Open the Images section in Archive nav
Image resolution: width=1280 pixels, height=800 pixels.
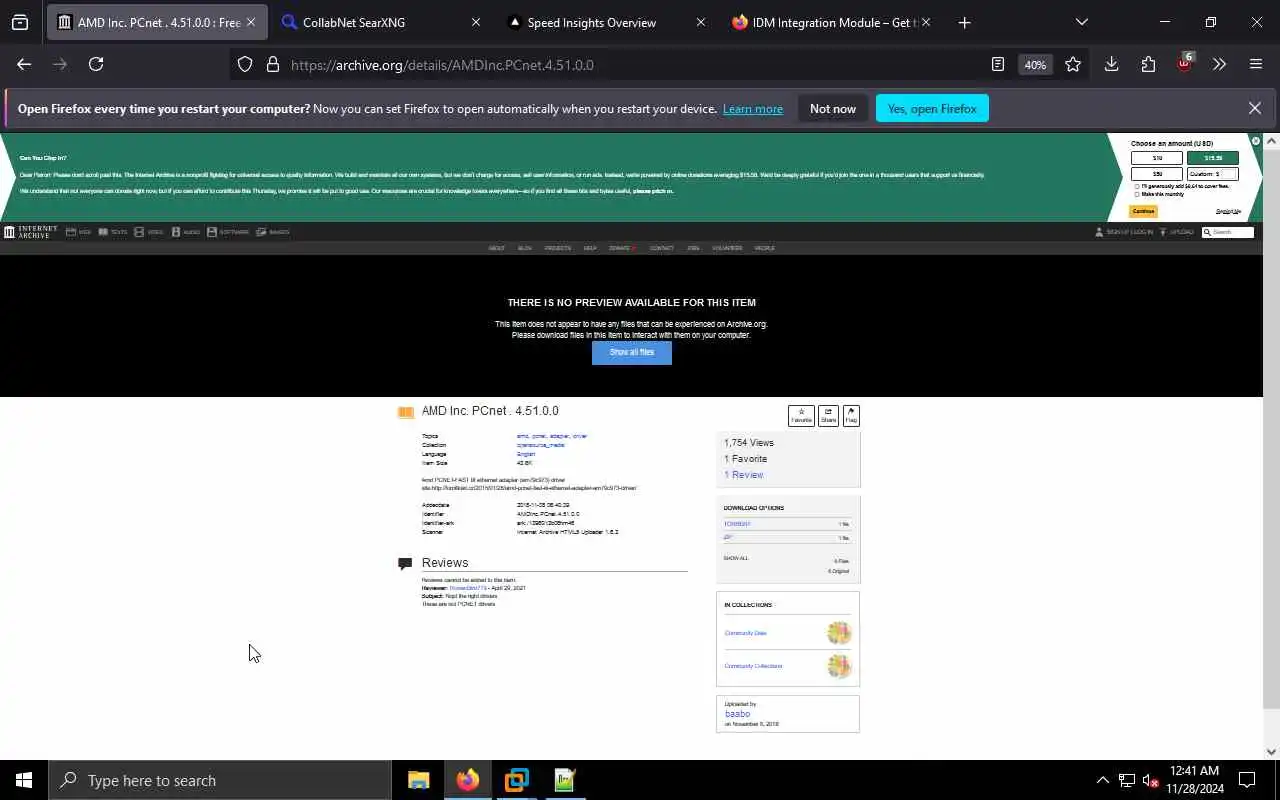click(x=273, y=232)
